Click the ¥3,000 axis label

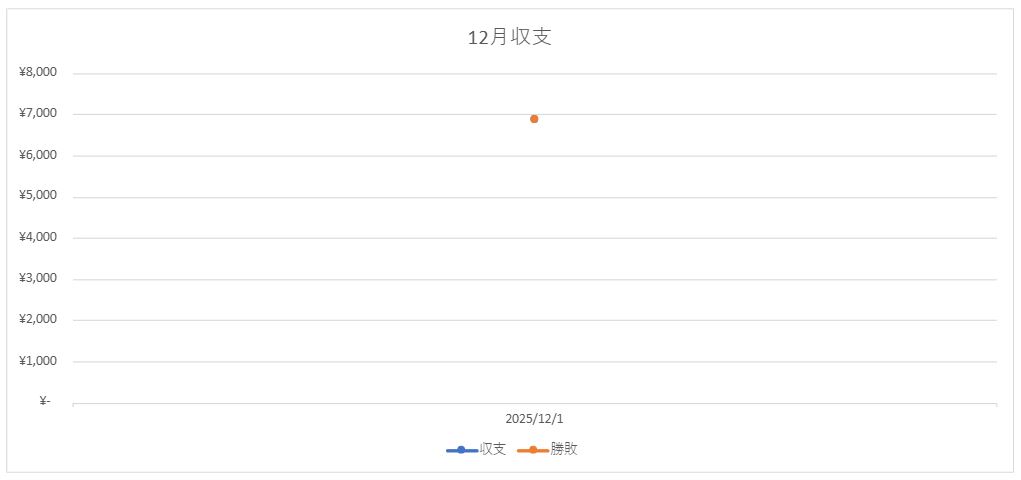[x=38, y=279]
